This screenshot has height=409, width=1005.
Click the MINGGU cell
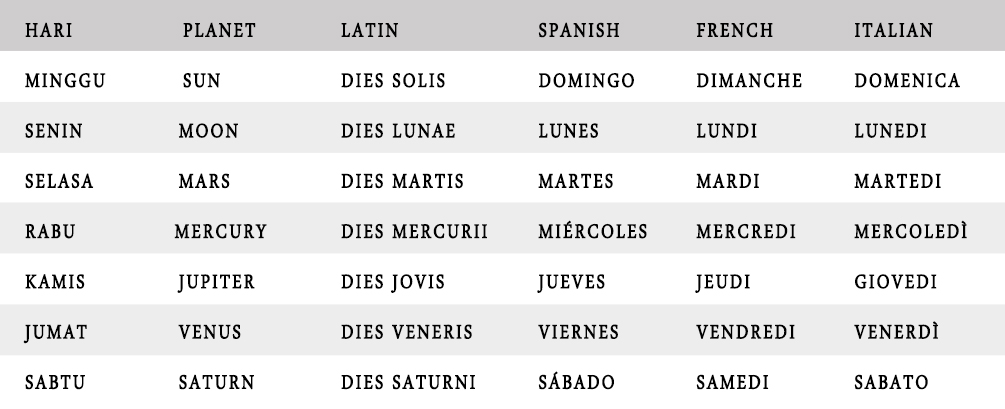tap(65, 81)
